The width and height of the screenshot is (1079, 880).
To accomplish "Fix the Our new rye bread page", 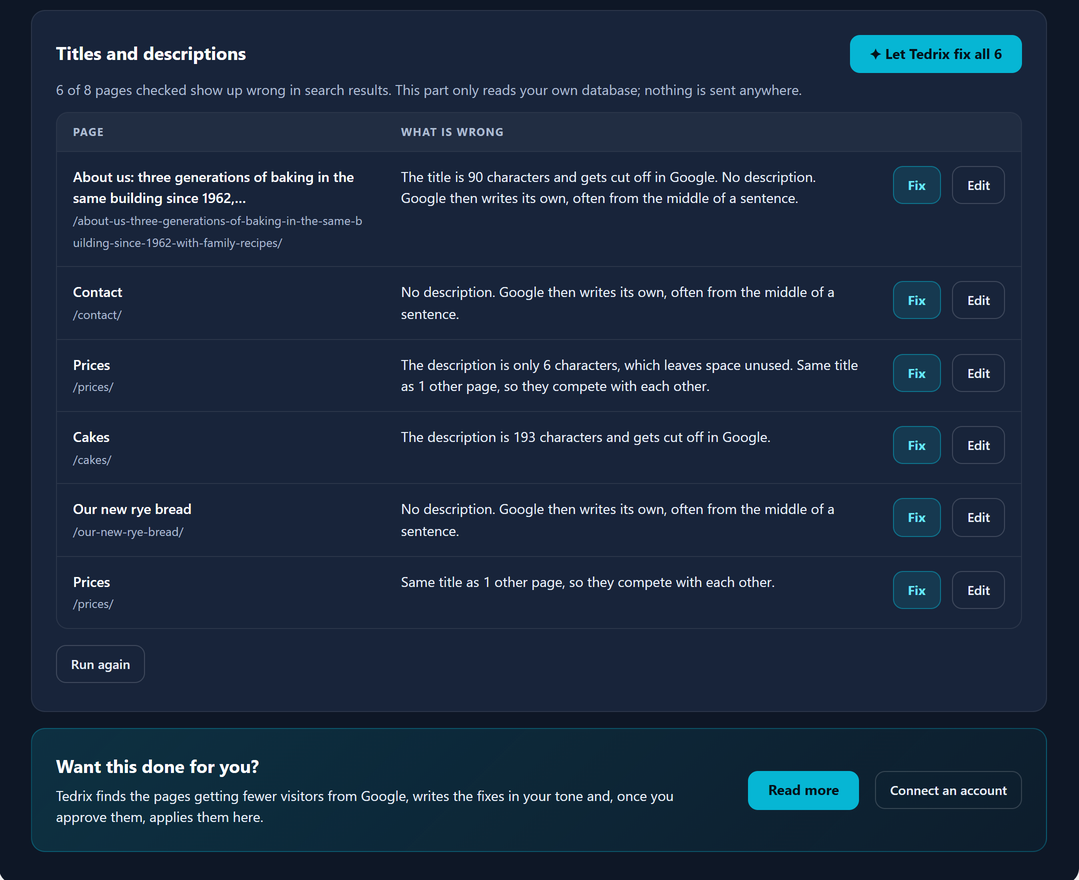I will pos(916,517).
